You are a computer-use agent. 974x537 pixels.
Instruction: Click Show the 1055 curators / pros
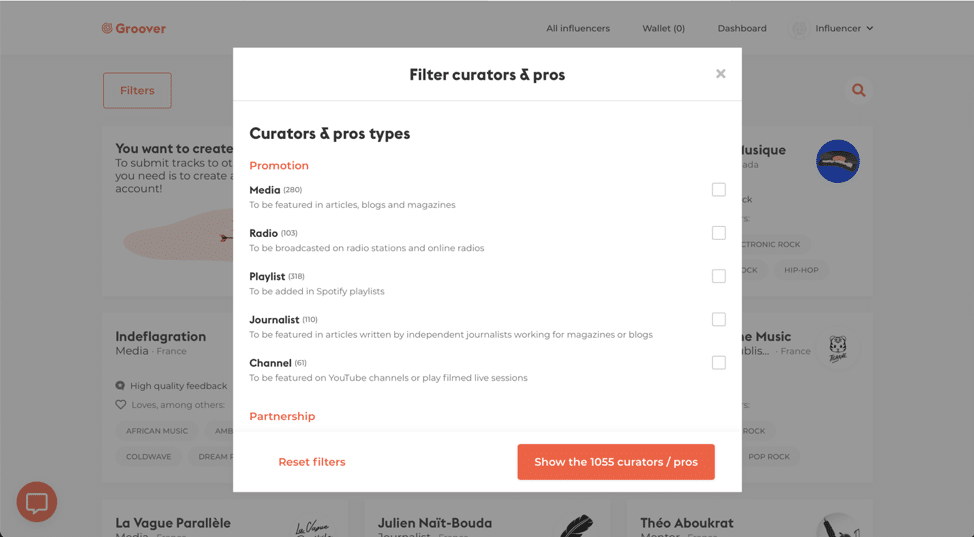pos(616,462)
